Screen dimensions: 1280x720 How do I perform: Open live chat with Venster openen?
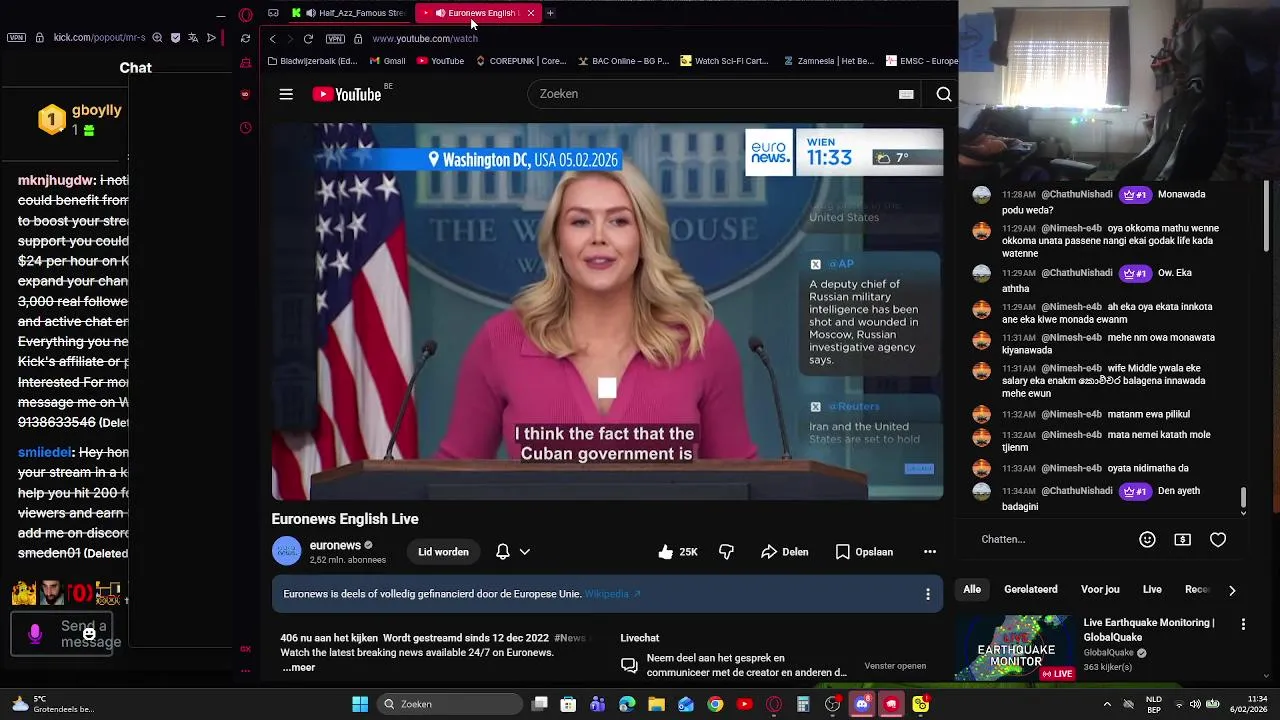[895, 666]
